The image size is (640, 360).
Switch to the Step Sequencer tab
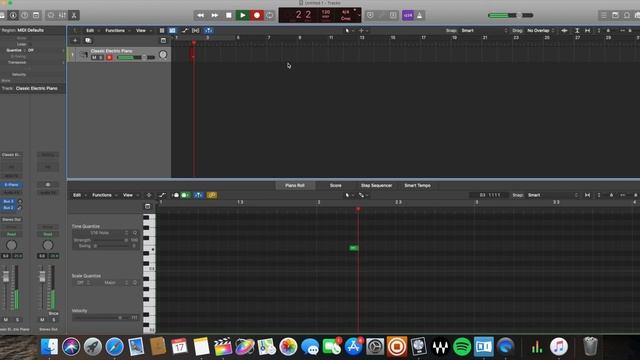pyautogui.click(x=376, y=186)
